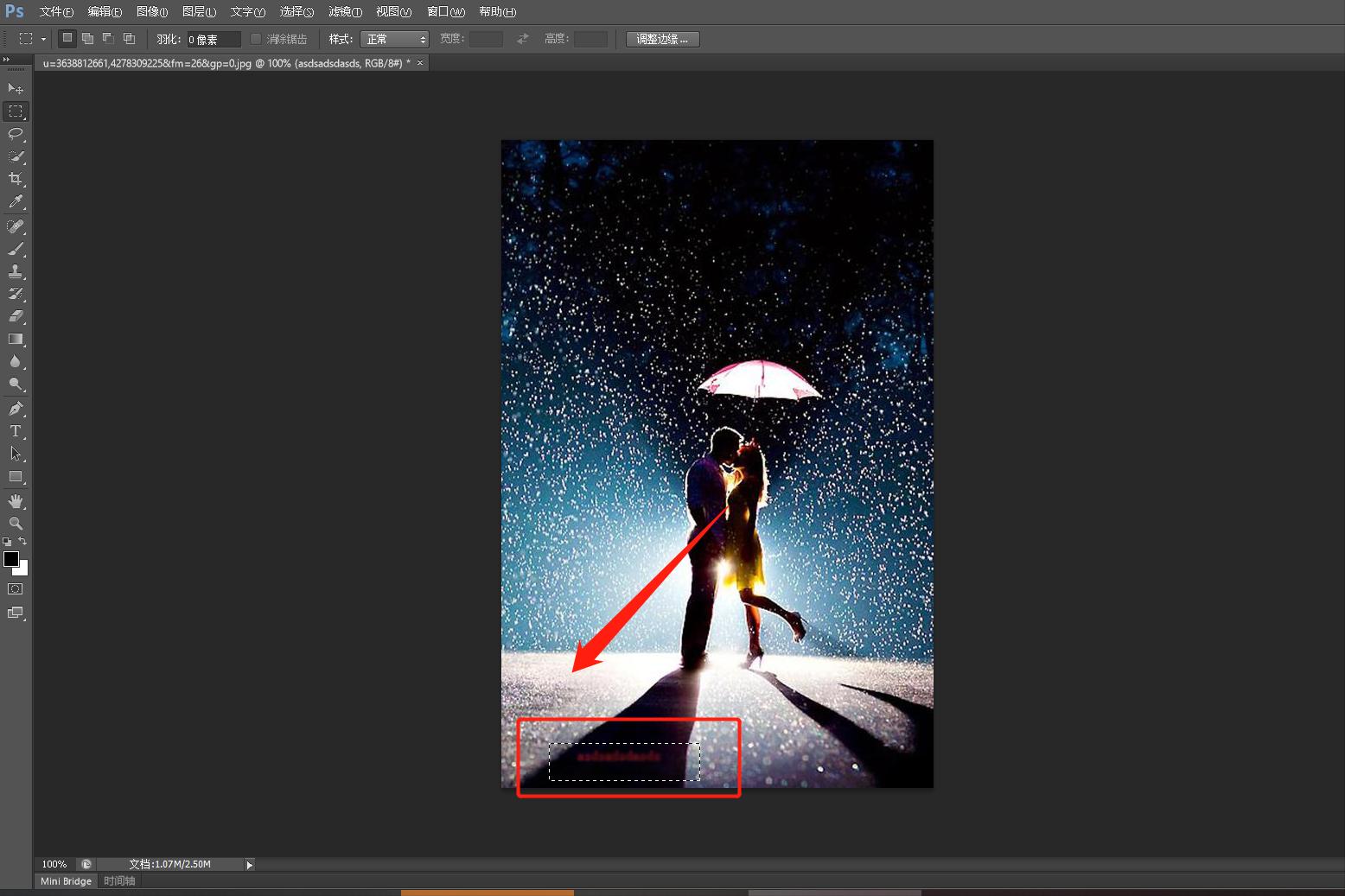Switch to the 时间轴 tab
The image size is (1345, 896).
pyautogui.click(x=119, y=881)
